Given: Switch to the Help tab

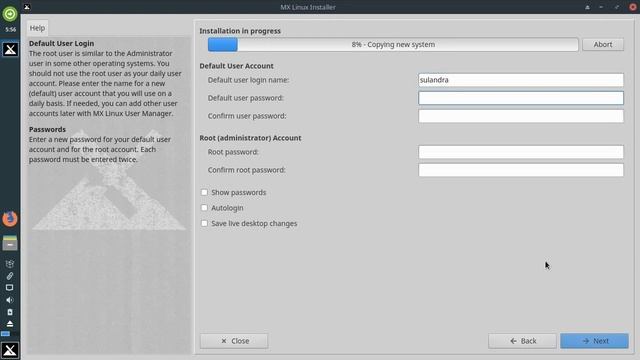Looking at the screenshot, I should [x=37, y=28].
